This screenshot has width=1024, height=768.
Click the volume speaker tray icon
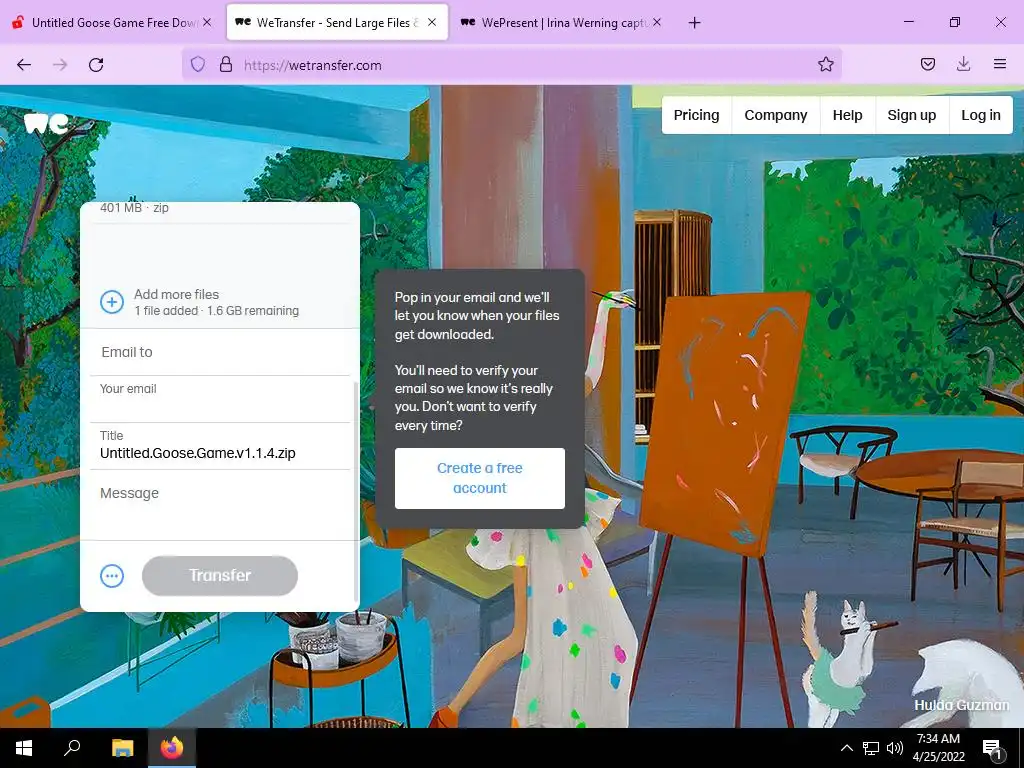[895, 748]
